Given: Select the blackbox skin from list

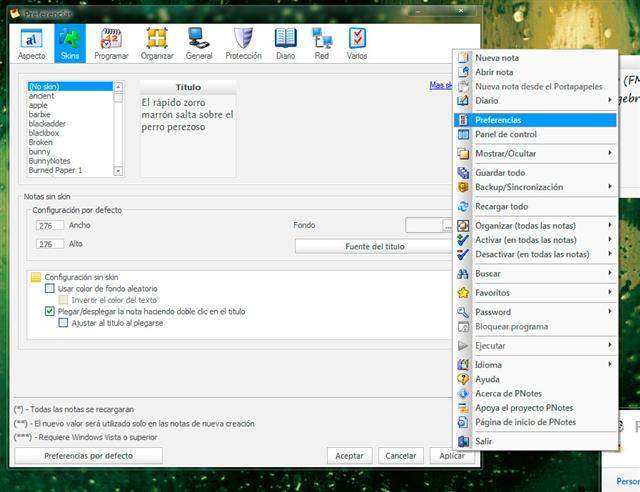Looking at the screenshot, I should [x=46, y=132].
